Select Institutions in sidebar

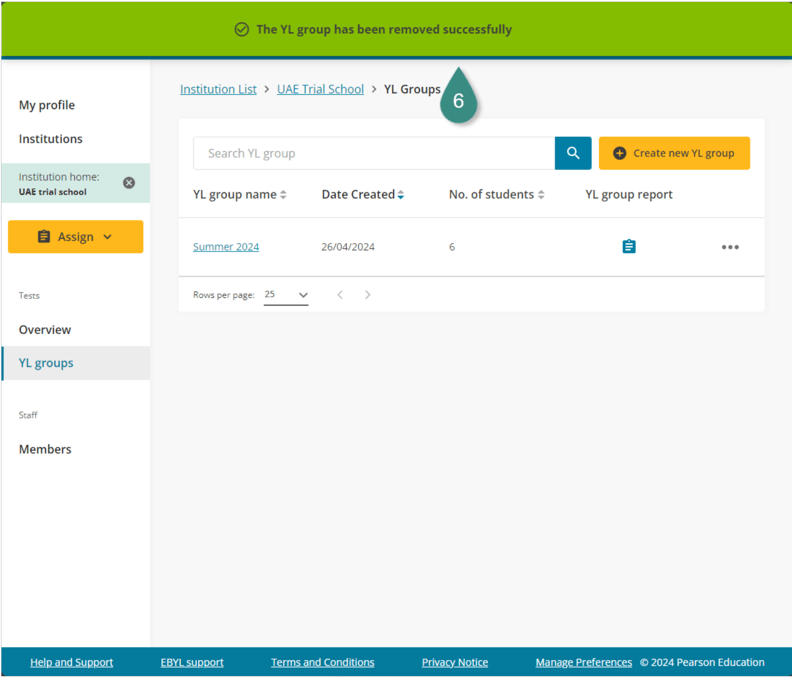pos(51,139)
